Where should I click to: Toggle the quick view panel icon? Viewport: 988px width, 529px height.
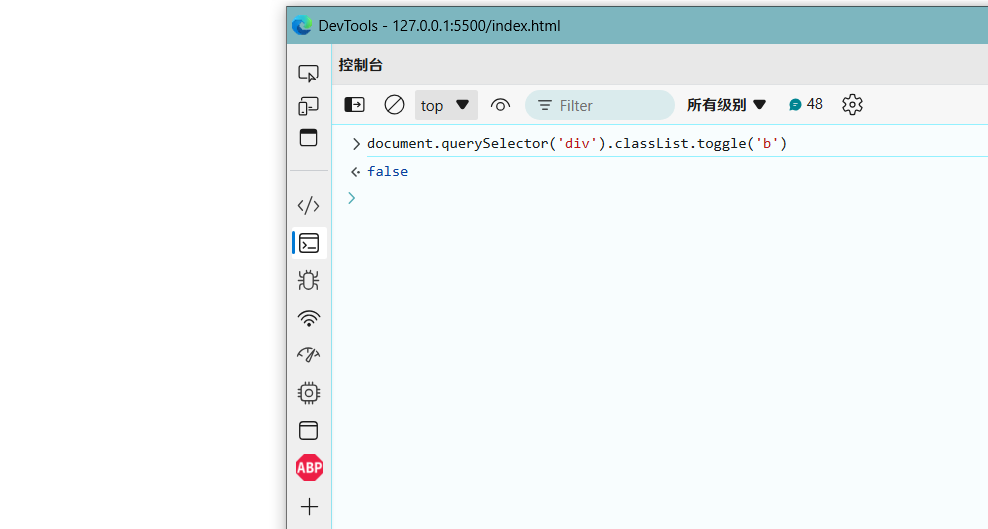[309, 138]
